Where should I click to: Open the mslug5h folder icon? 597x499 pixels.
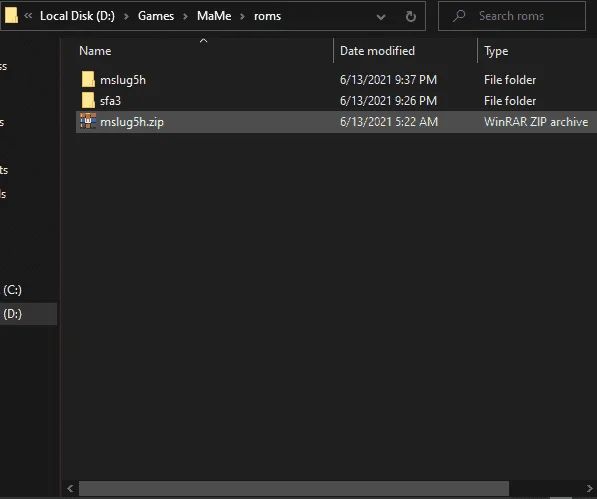coord(88,79)
